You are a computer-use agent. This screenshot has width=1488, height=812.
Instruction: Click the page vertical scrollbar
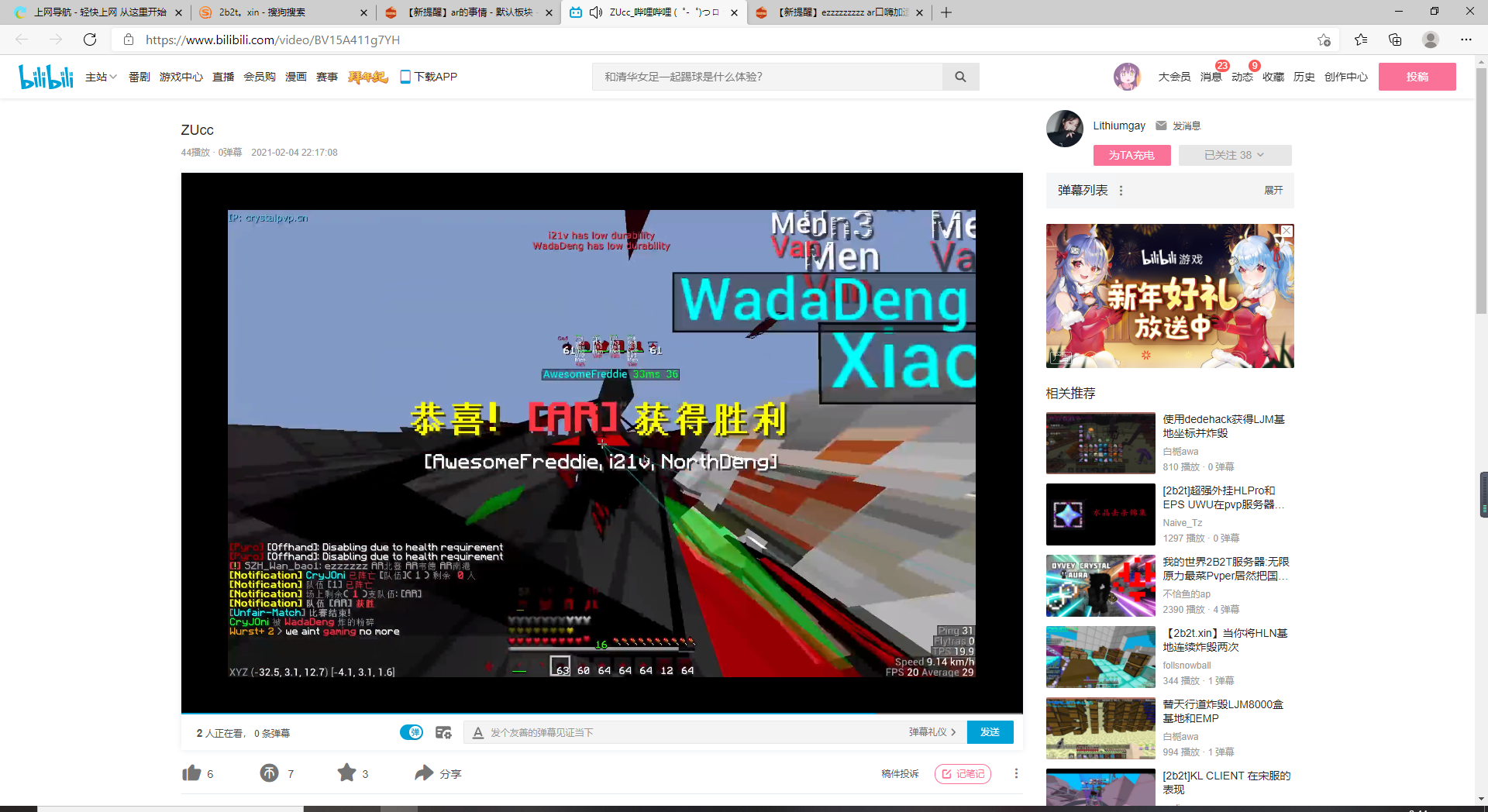pos(1481,190)
